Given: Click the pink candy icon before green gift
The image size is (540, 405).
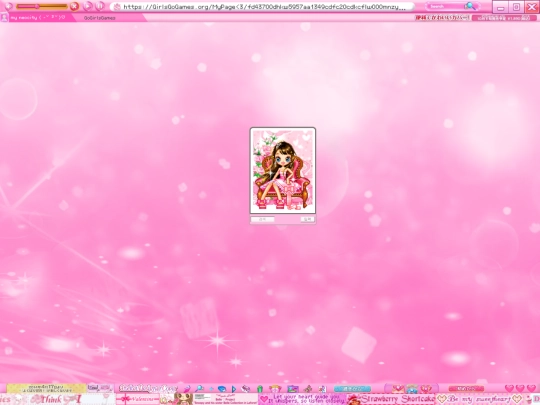Looking at the screenshot, I should click(246, 389).
